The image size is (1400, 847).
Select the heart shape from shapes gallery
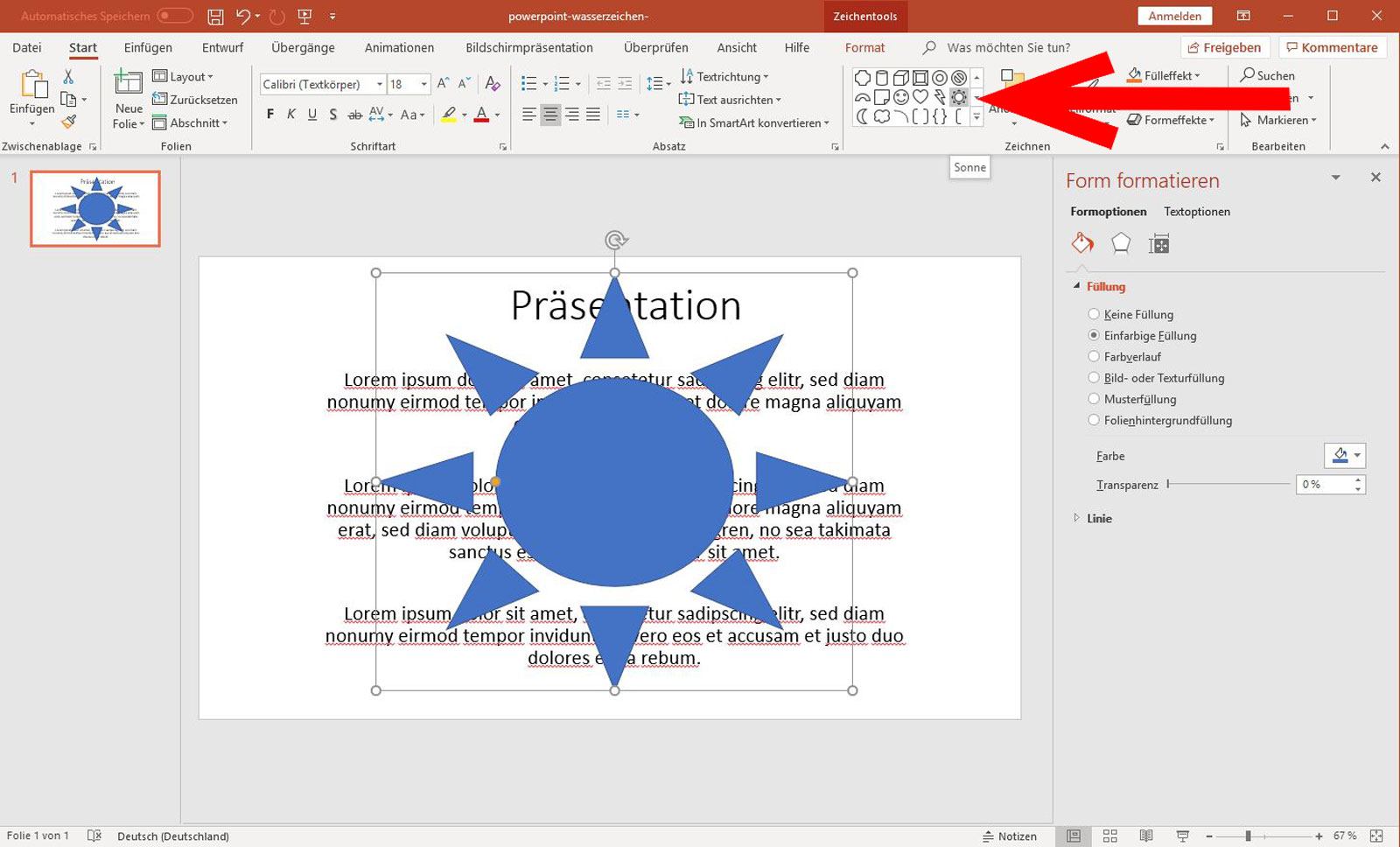click(x=920, y=97)
